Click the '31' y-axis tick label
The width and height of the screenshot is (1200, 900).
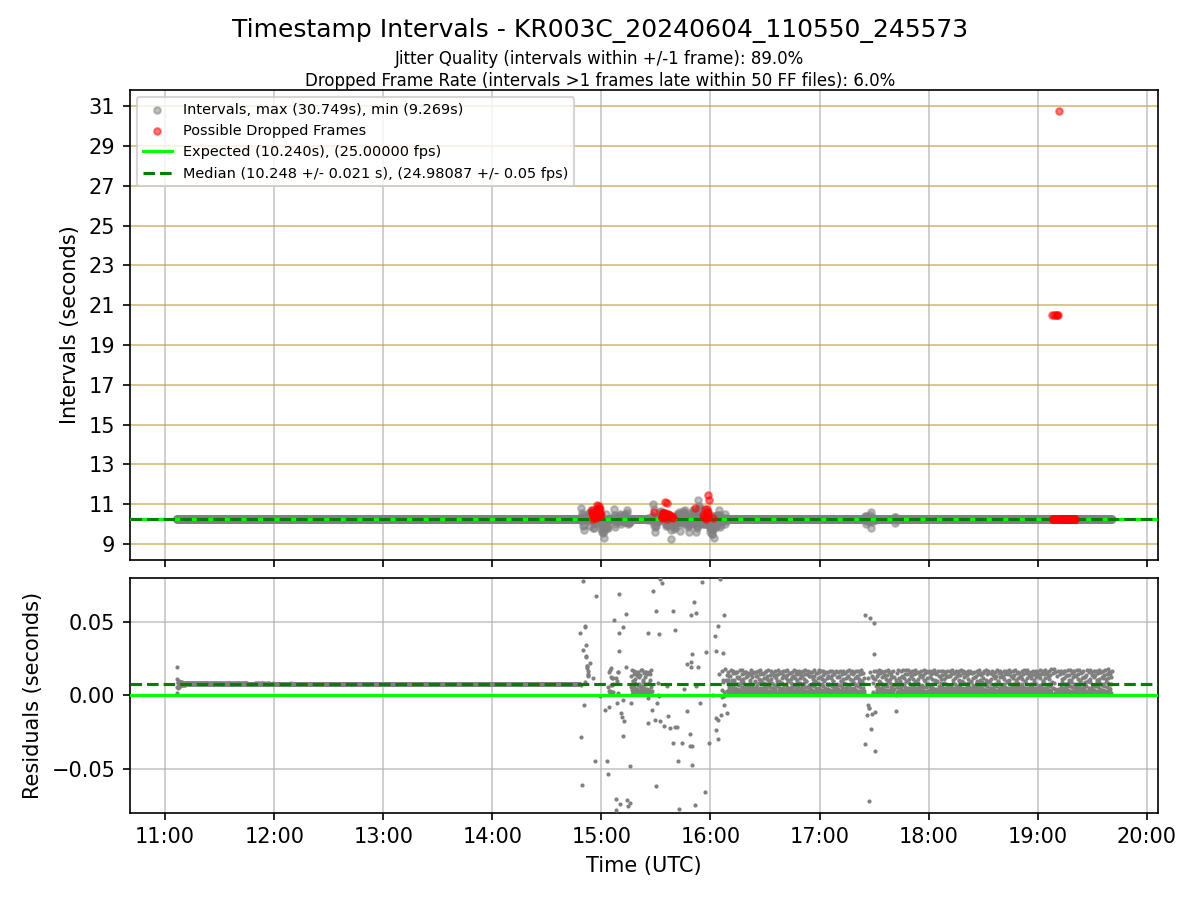(102, 106)
